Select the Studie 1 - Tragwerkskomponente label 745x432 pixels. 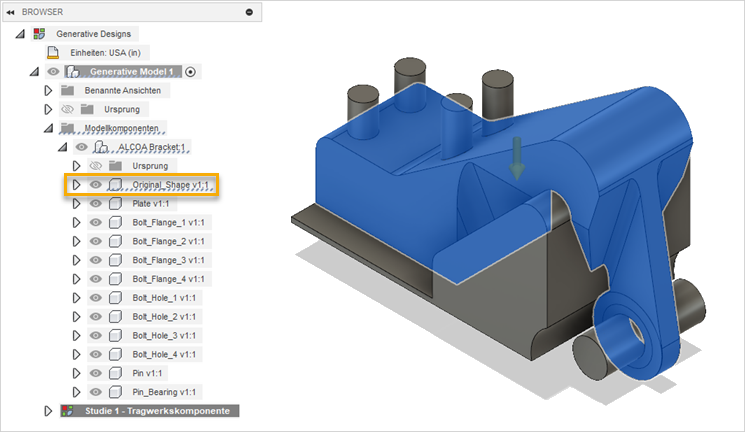coord(157,411)
